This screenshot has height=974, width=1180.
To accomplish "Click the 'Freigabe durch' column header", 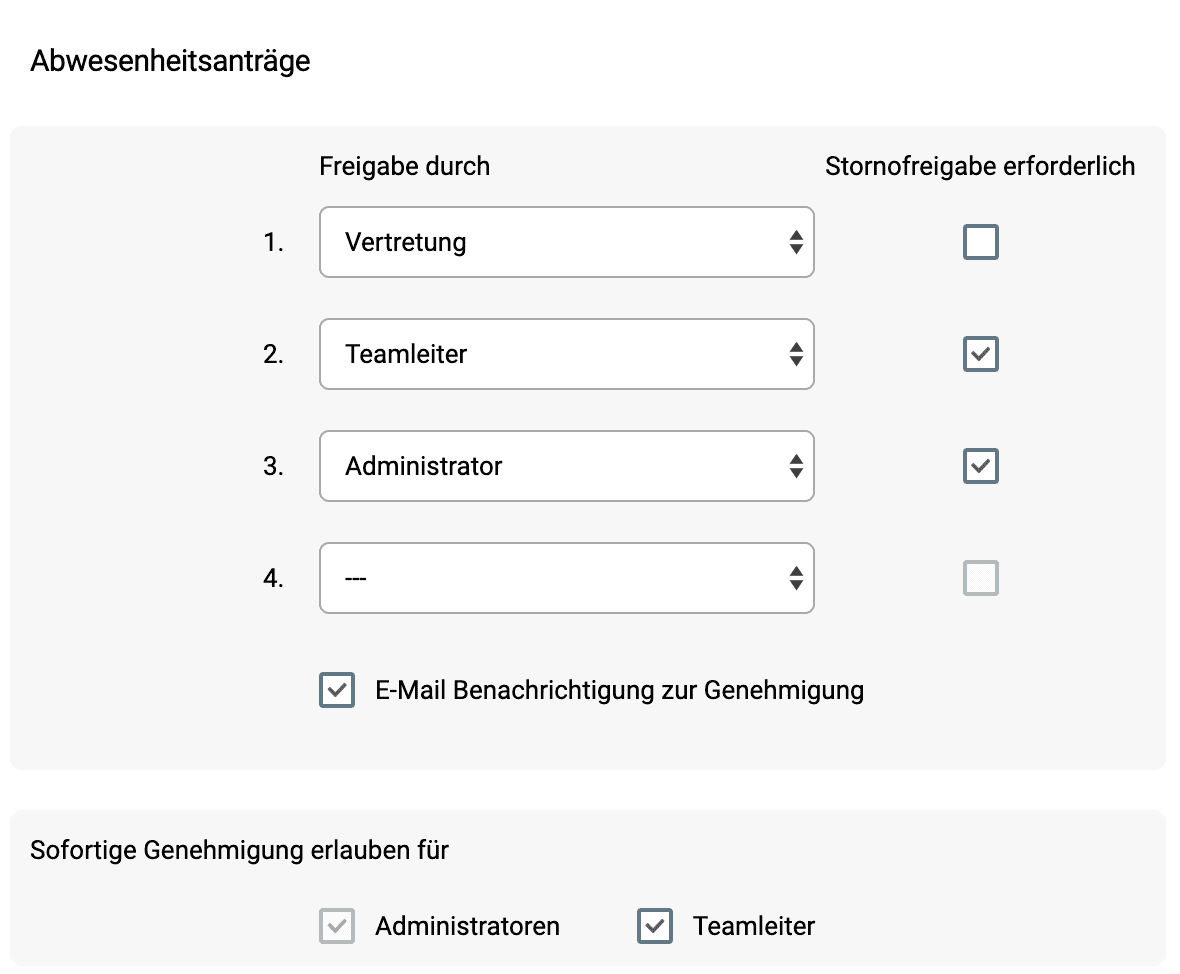I will [x=404, y=166].
